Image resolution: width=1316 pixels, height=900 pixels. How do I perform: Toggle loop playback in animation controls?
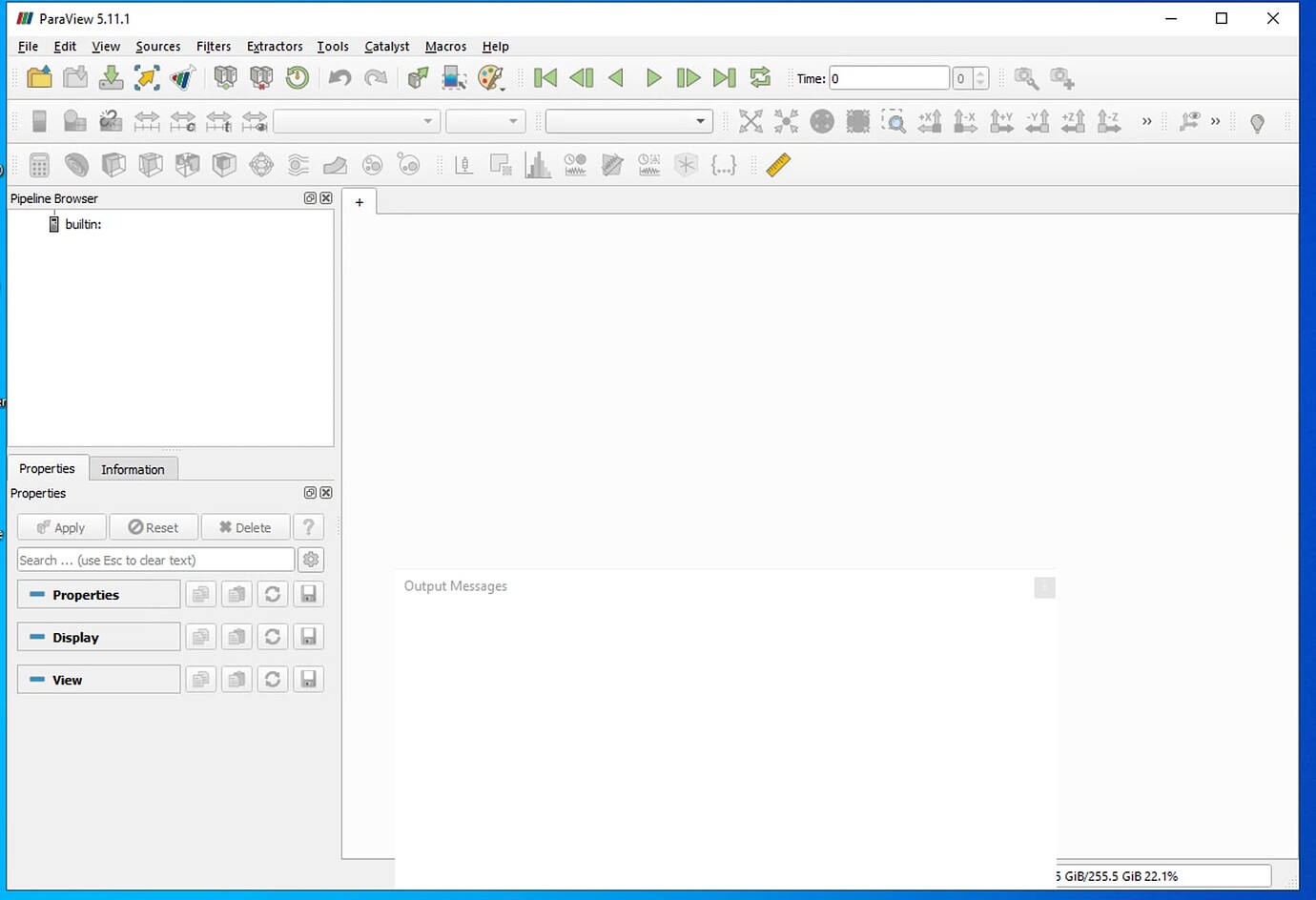click(x=760, y=77)
